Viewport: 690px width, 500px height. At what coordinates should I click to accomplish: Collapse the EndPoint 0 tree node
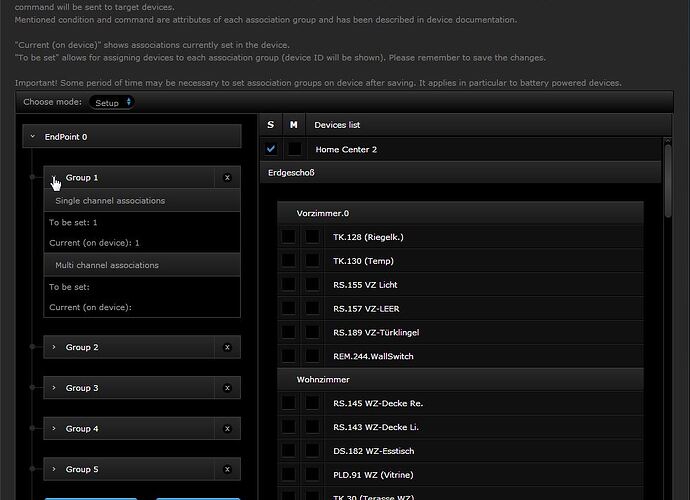(x=33, y=136)
